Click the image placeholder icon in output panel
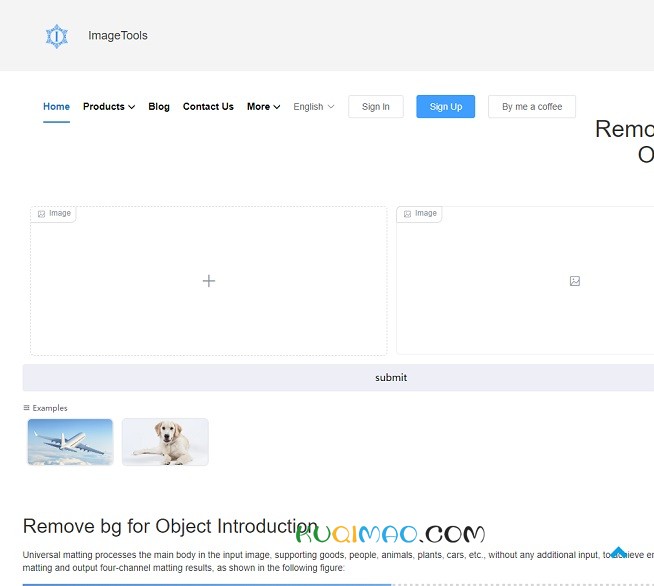Screen dimensions: 654x586 [575, 281]
